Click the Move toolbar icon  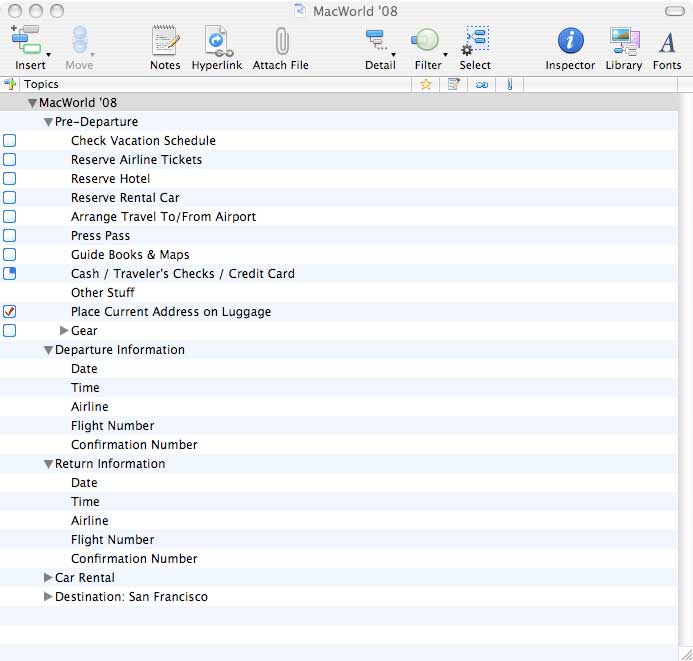click(x=80, y=40)
